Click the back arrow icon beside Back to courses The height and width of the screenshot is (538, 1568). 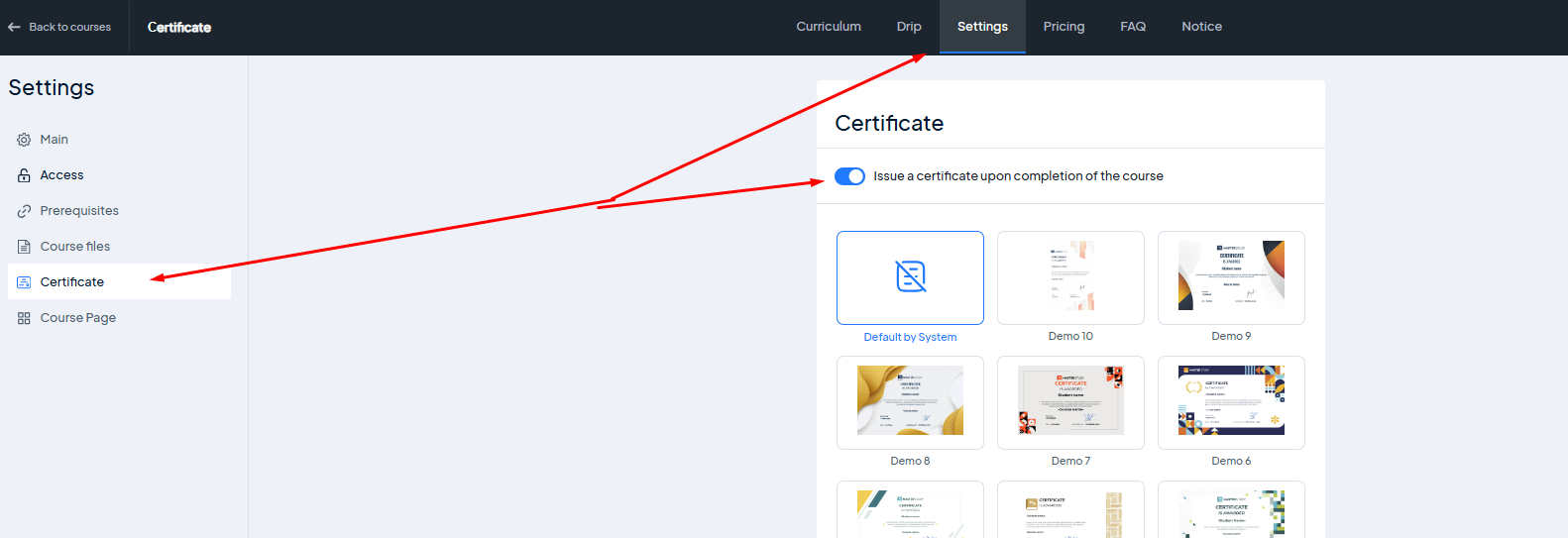pyautogui.click(x=14, y=27)
